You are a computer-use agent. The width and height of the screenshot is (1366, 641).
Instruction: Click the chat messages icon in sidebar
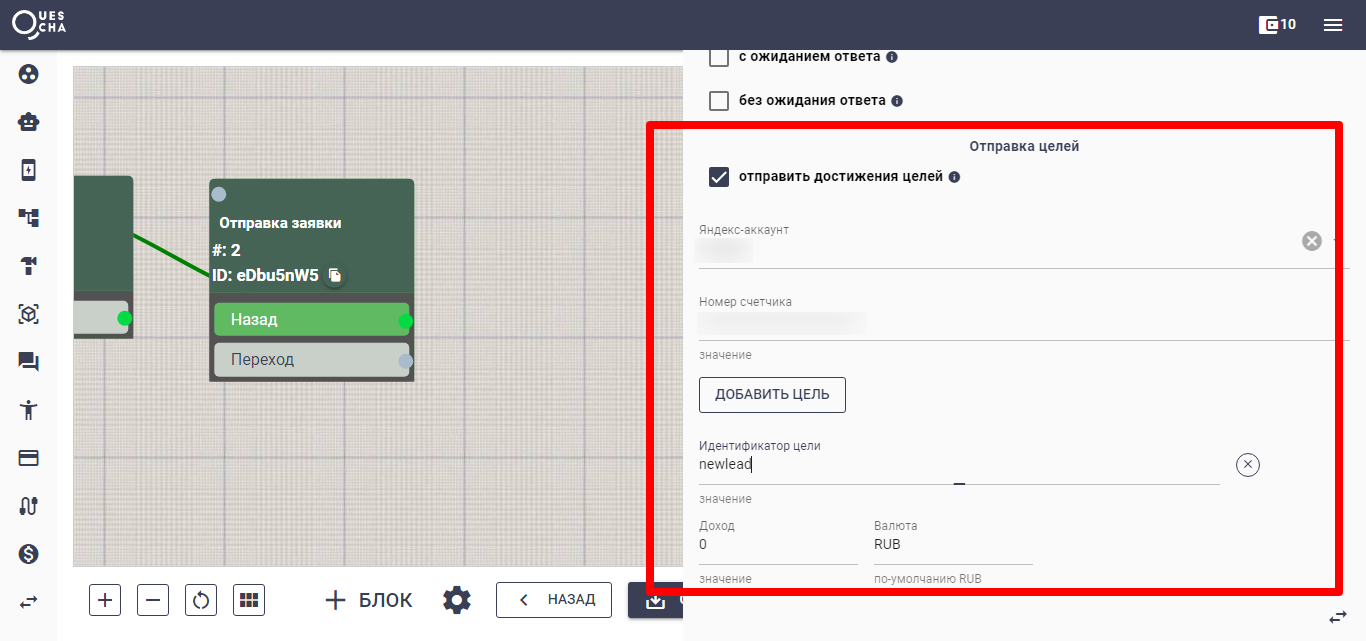(x=28, y=362)
